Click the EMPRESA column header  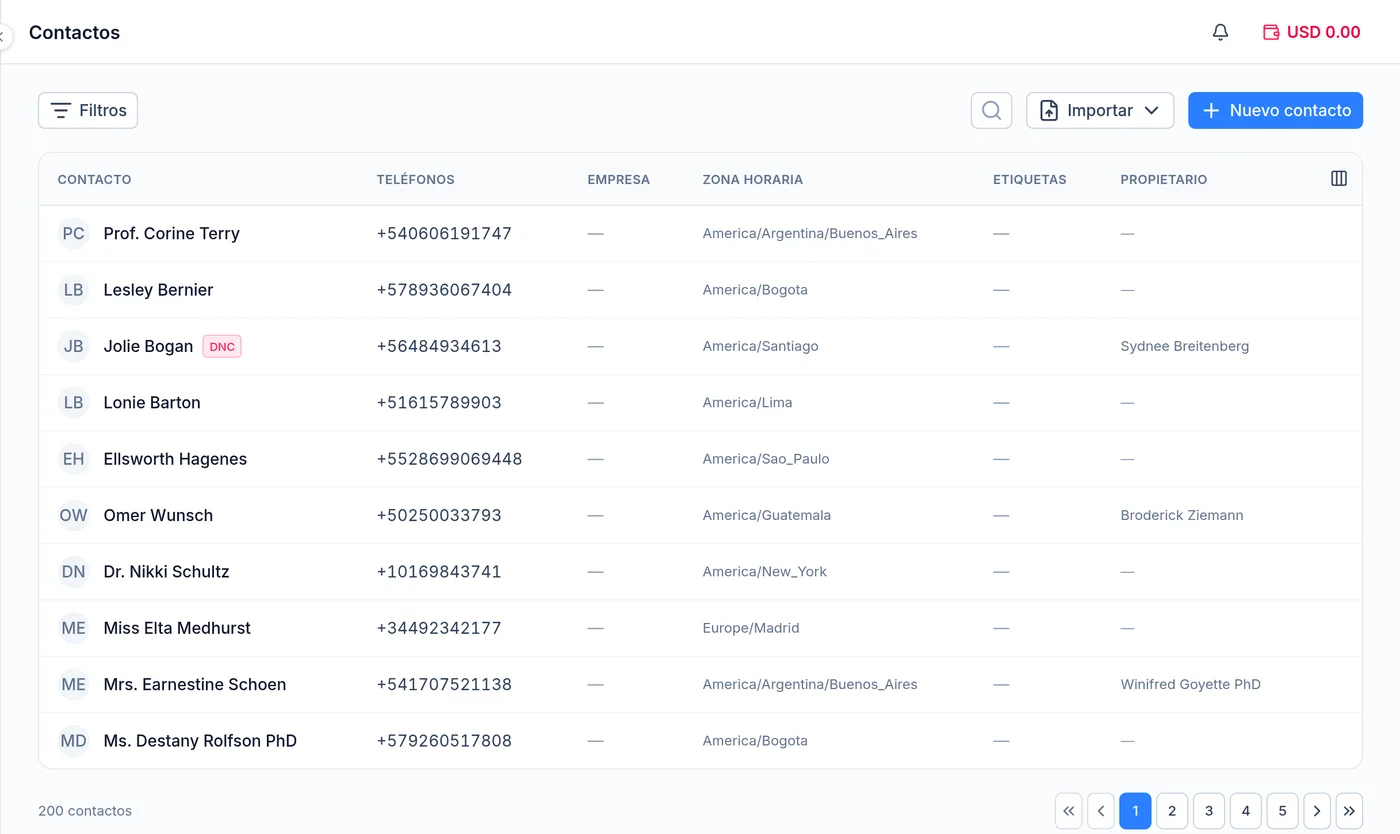[x=619, y=180]
